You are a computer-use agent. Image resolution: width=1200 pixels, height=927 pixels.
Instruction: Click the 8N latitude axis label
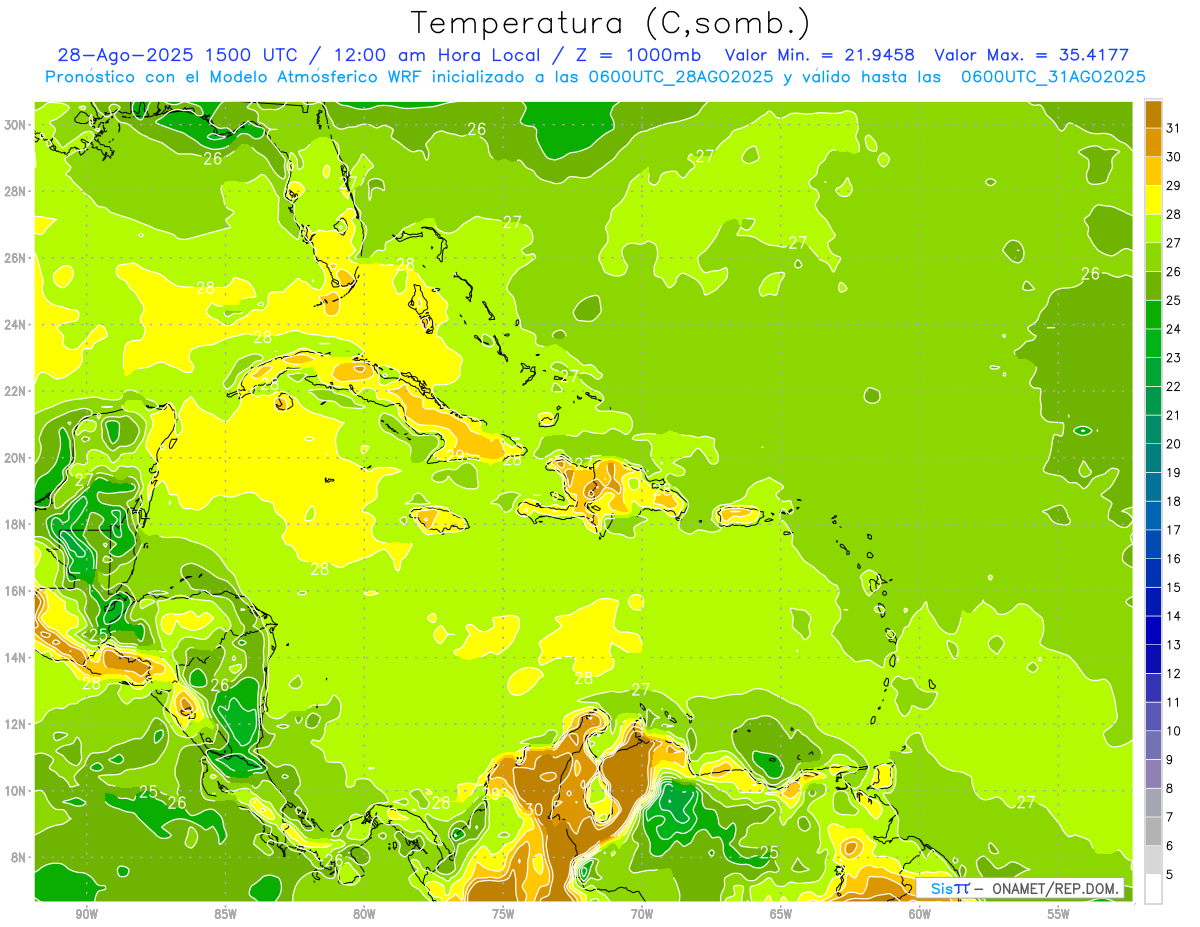pyautogui.click(x=19, y=857)
